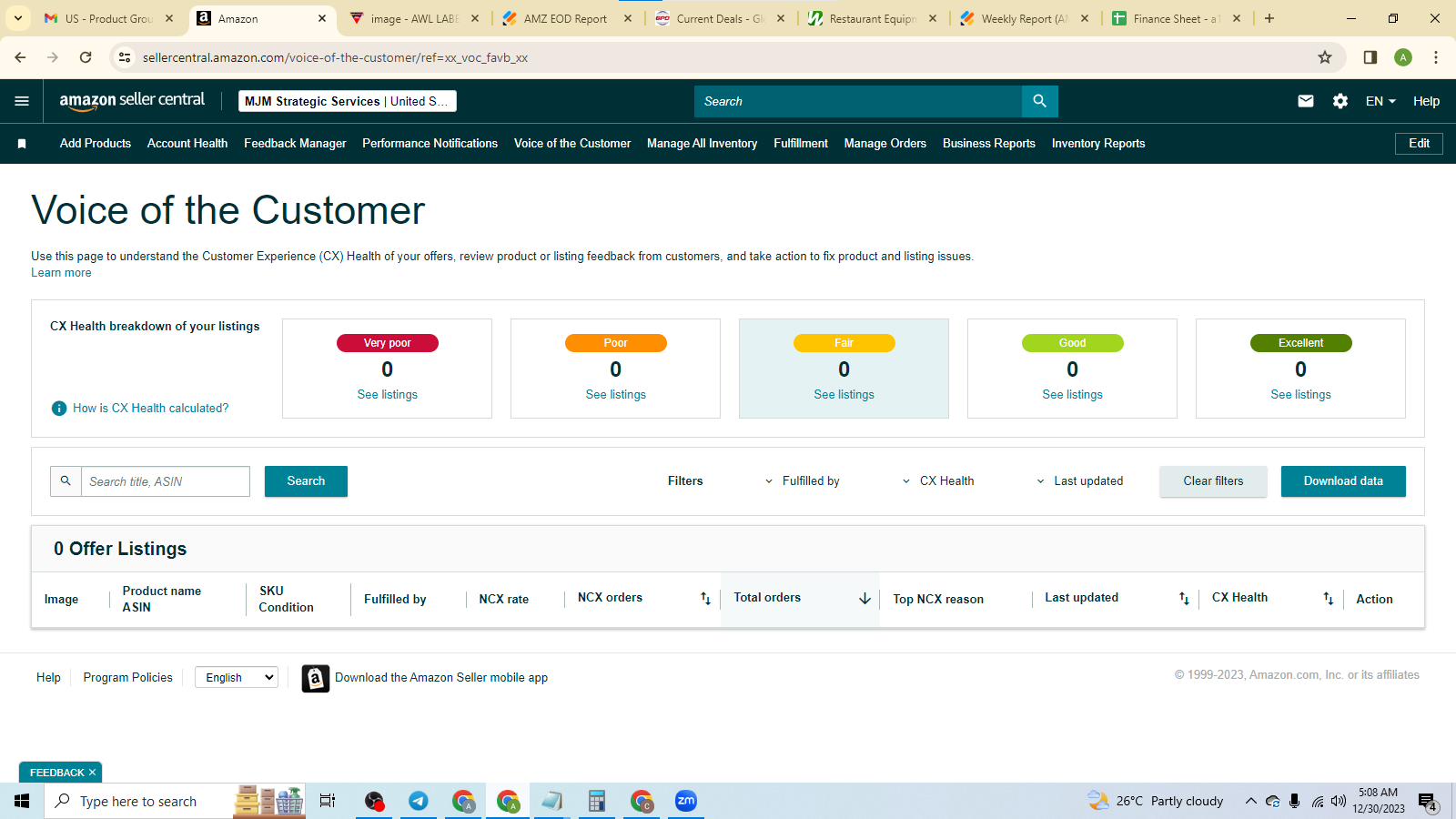Open the Chrome three-dot menu
This screenshot has width=1456, height=819.
[1436, 57]
